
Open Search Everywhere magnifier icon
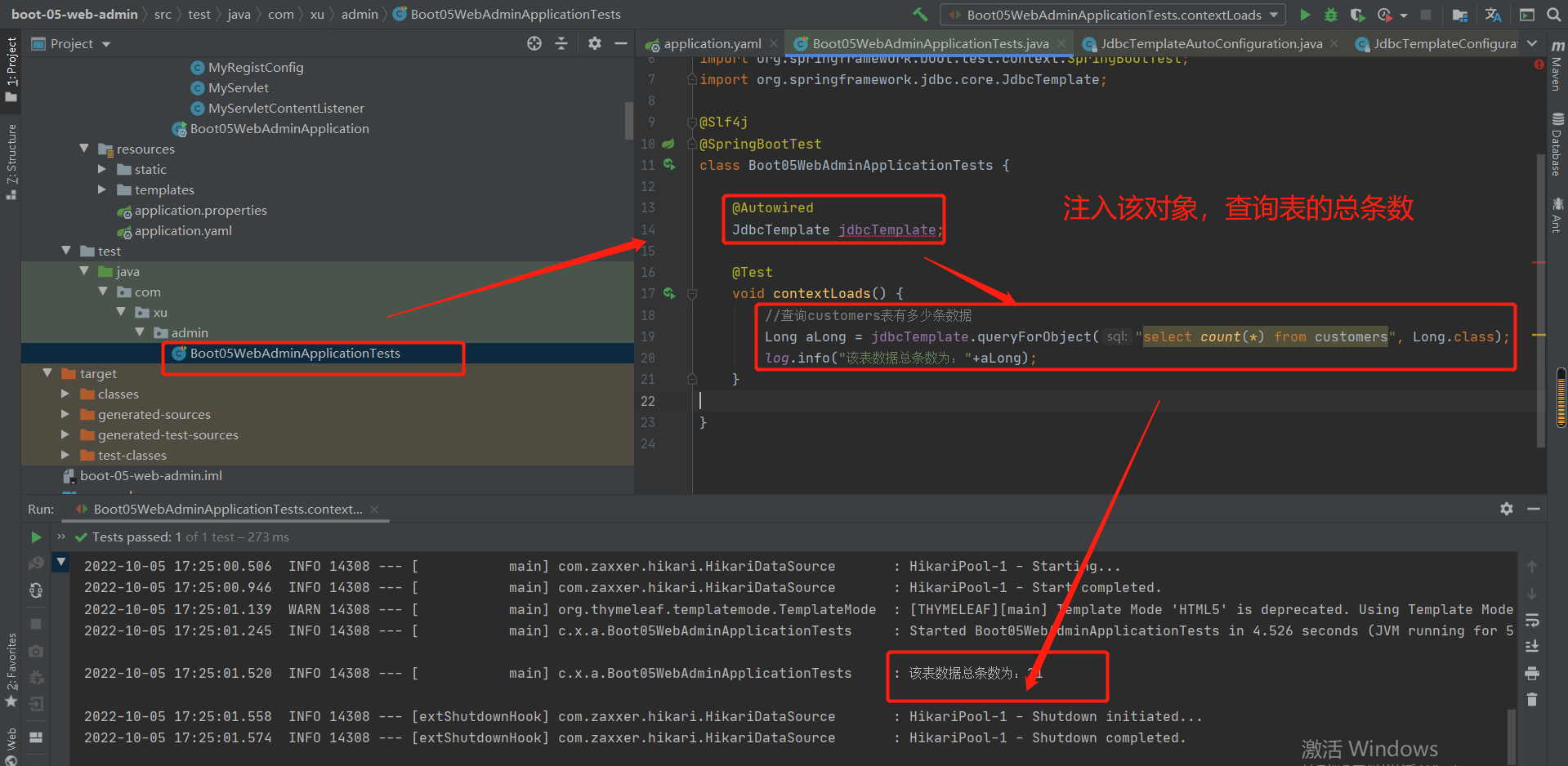click(1553, 15)
